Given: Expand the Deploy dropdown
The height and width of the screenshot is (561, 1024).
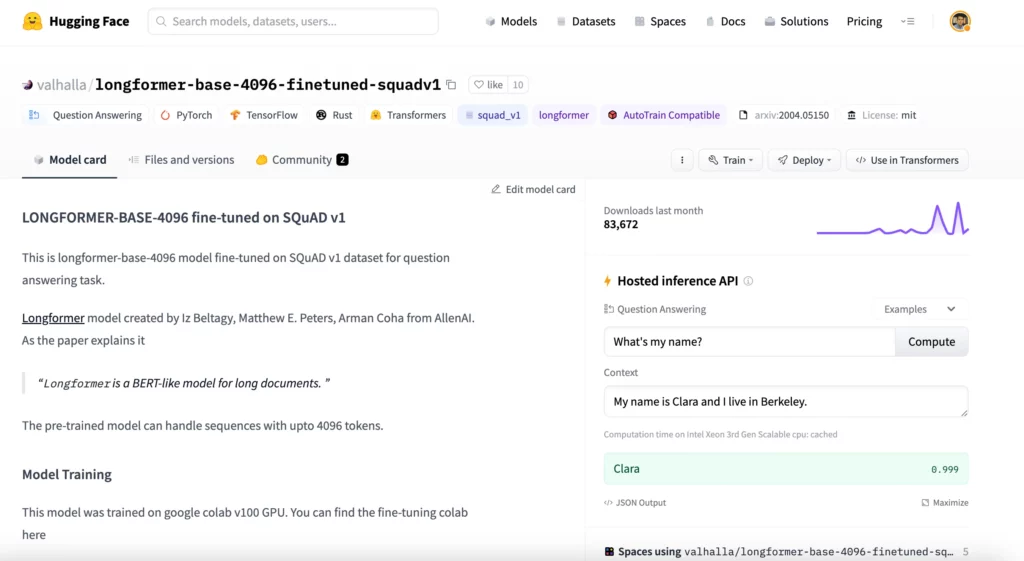Looking at the screenshot, I should (804, 160).
